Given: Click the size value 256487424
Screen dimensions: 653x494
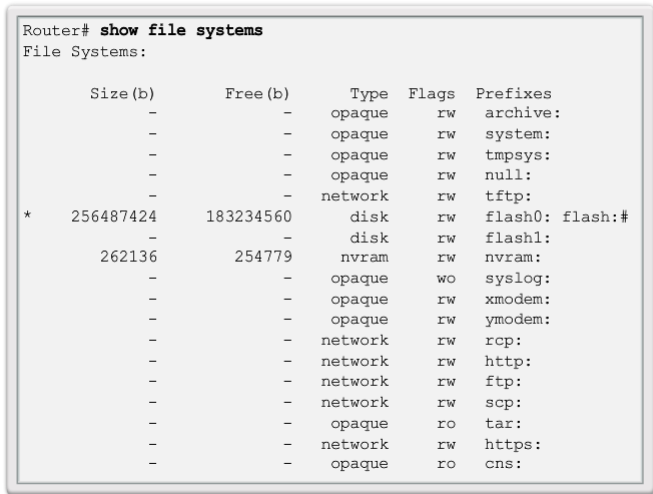Looking at the screenshot, I should (x=113, y=217).
